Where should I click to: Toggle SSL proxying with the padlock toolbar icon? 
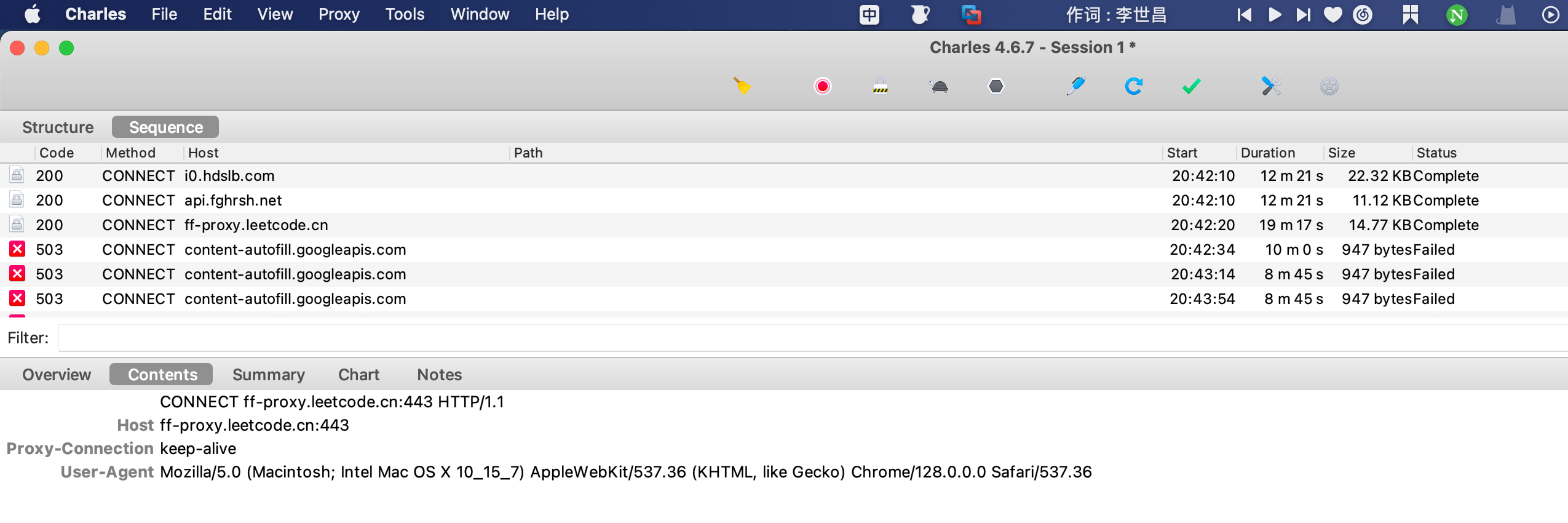click(x=881, y=86)
